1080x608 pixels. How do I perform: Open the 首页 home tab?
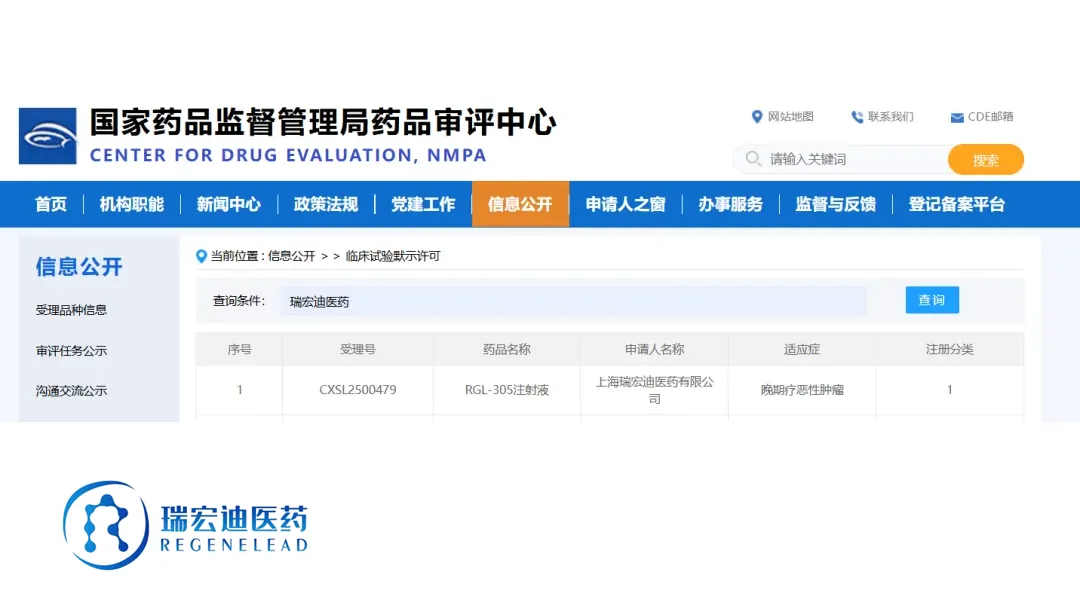(51, 204)
